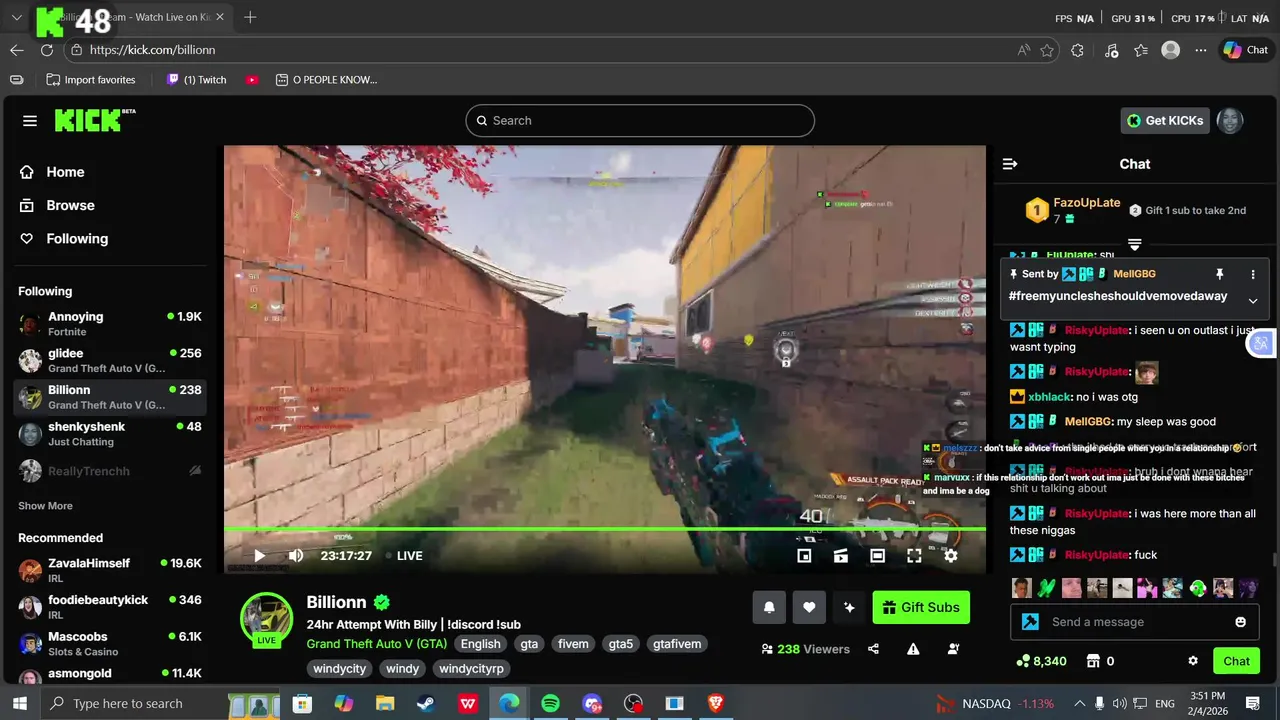Open the viewer list icon next to report

point(953,649)
